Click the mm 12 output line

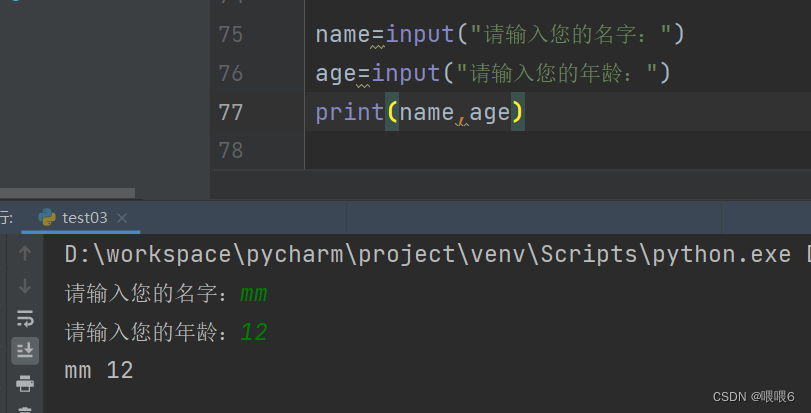click(99, 370)
